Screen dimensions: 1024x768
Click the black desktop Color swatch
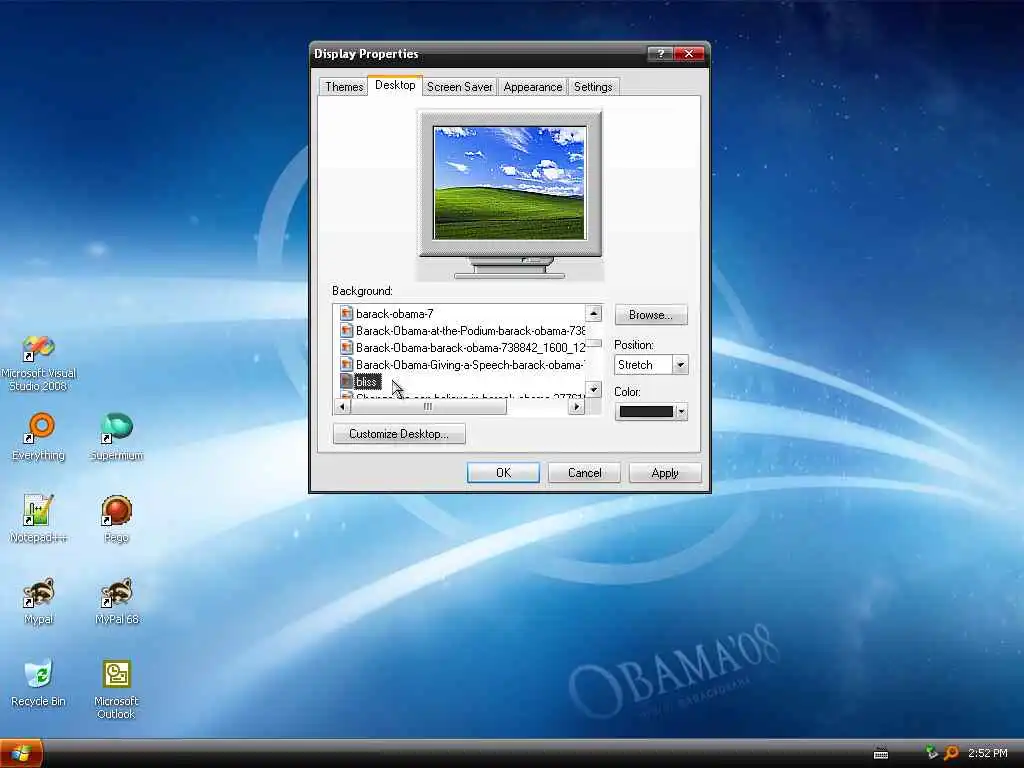click(646, 411)
